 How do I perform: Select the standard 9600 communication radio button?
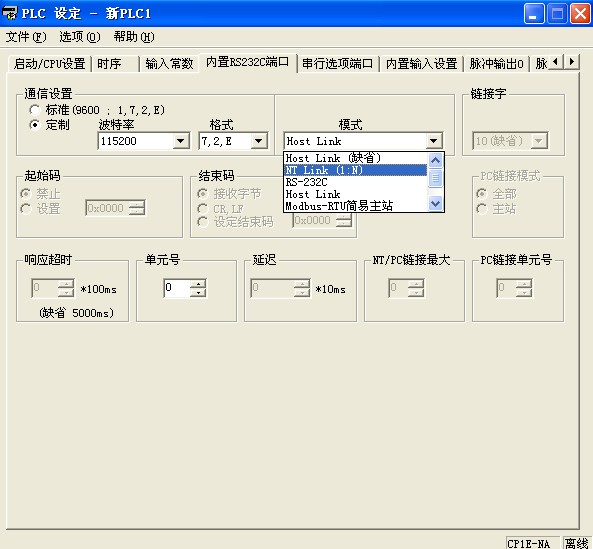tap(35, 110)
